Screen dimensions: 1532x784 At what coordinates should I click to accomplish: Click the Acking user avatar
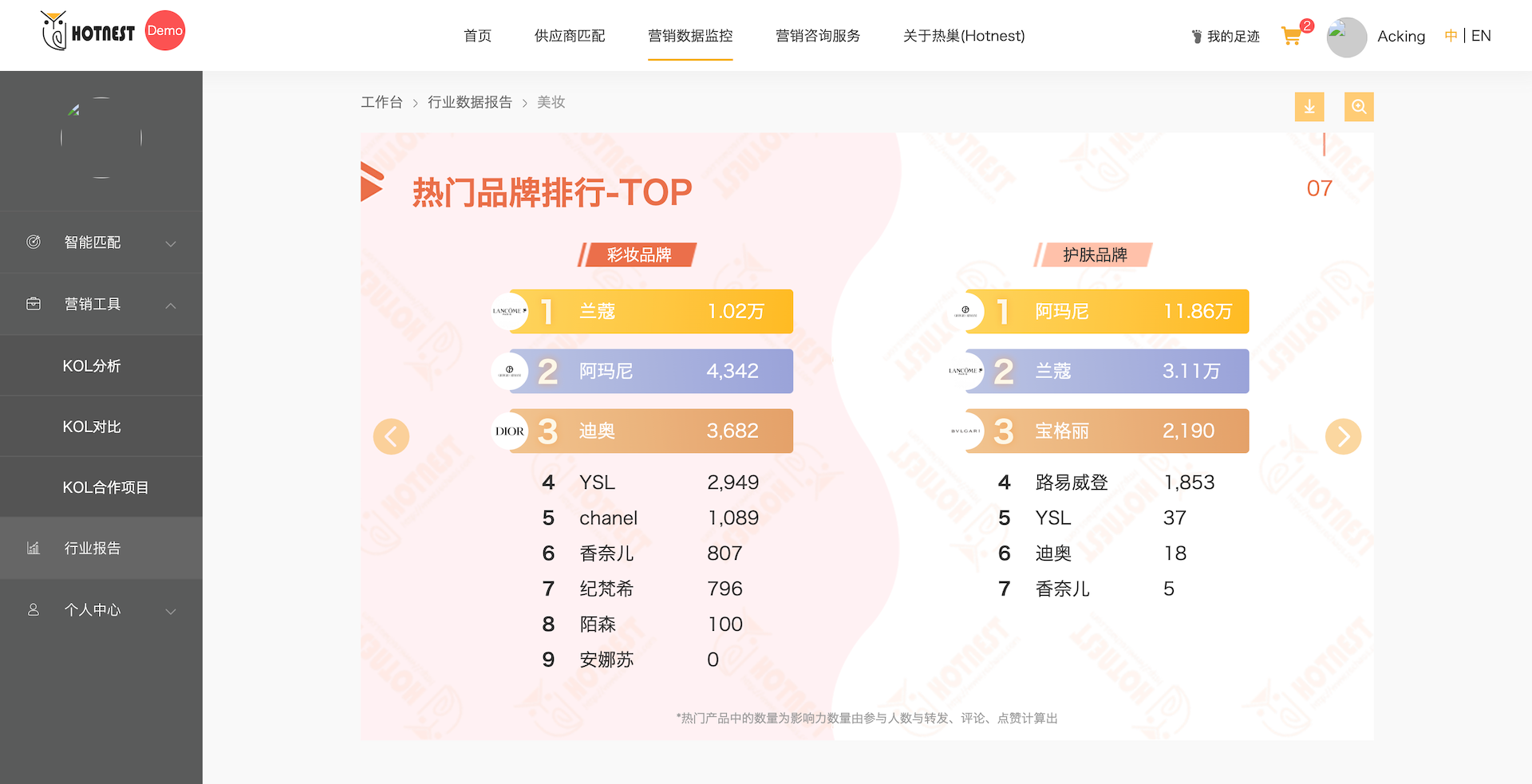[1346, 37]
